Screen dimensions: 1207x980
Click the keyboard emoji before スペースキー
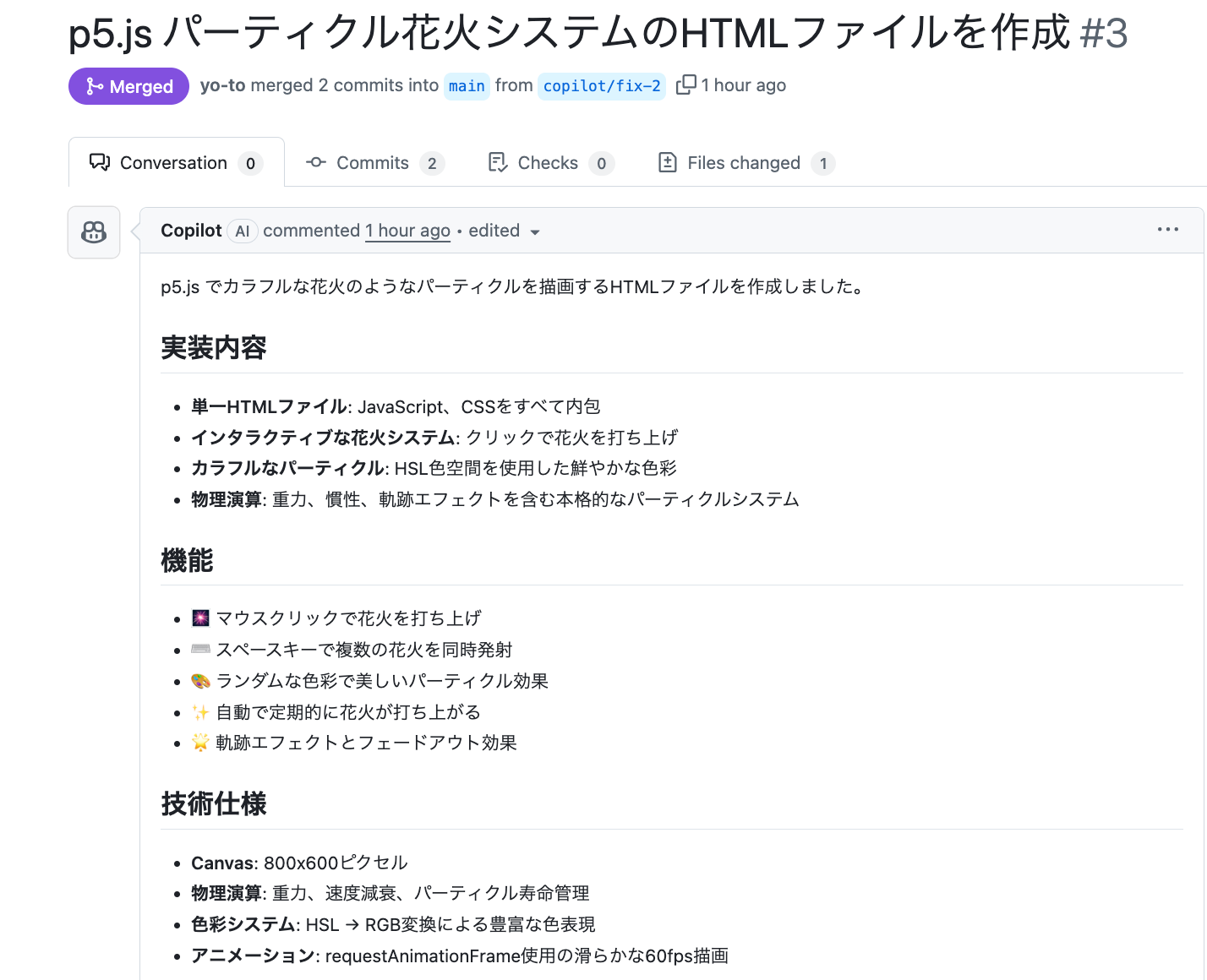coord(200,649)
